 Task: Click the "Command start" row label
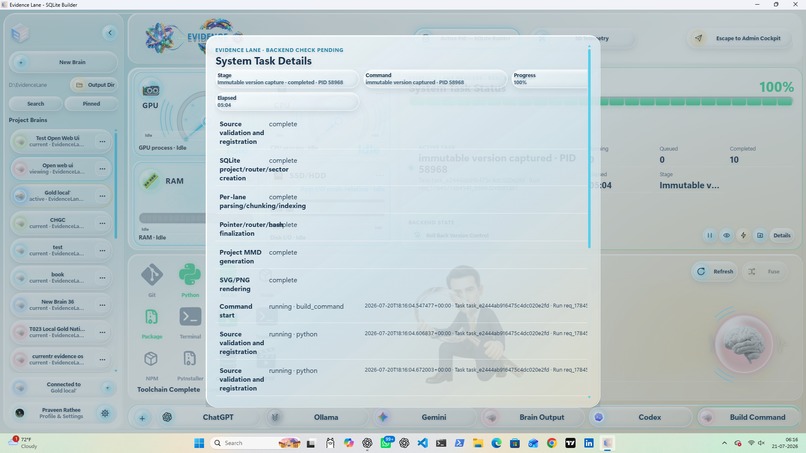pyautogui.click(x=236, y=311)
